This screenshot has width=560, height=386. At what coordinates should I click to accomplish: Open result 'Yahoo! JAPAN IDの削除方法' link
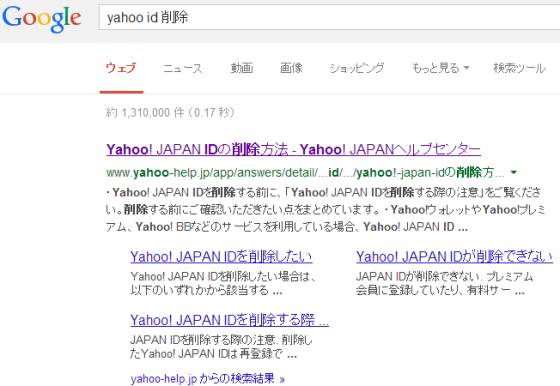[x=294, y=149]
